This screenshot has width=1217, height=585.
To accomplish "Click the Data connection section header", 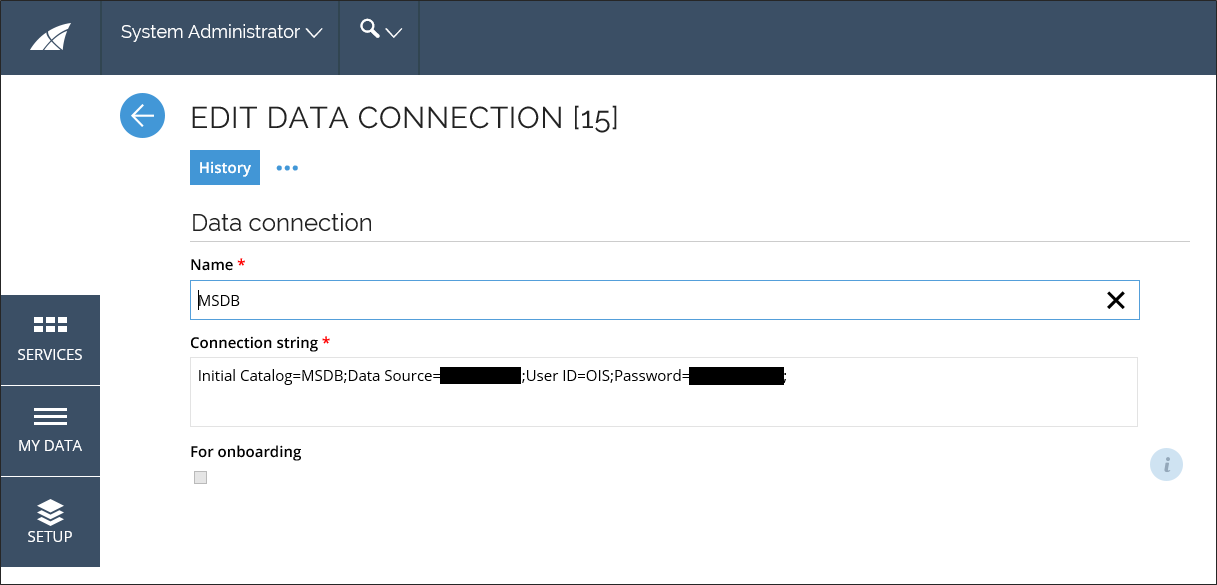I will pos(281,222).
